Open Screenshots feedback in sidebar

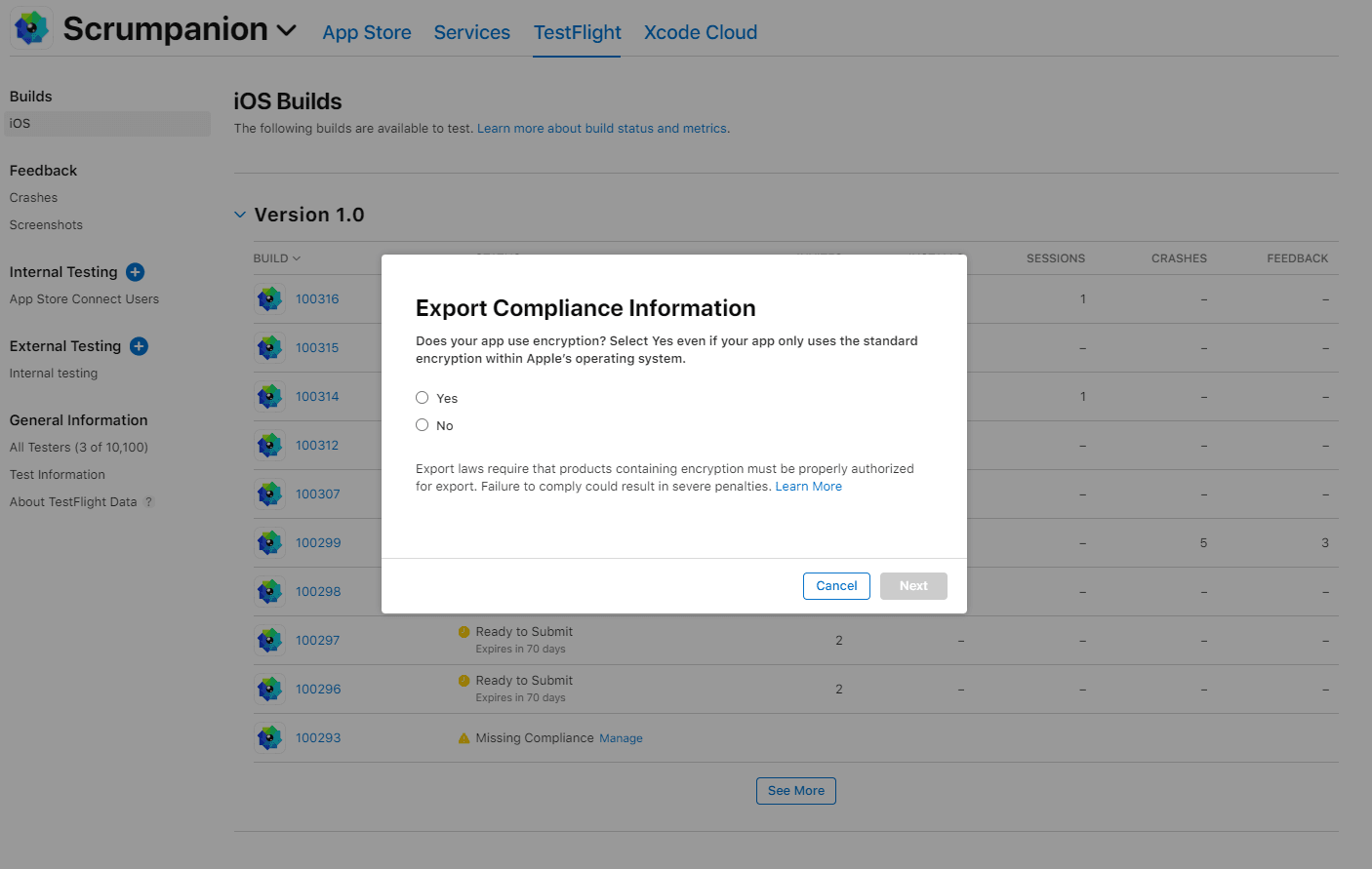point(46,225)
